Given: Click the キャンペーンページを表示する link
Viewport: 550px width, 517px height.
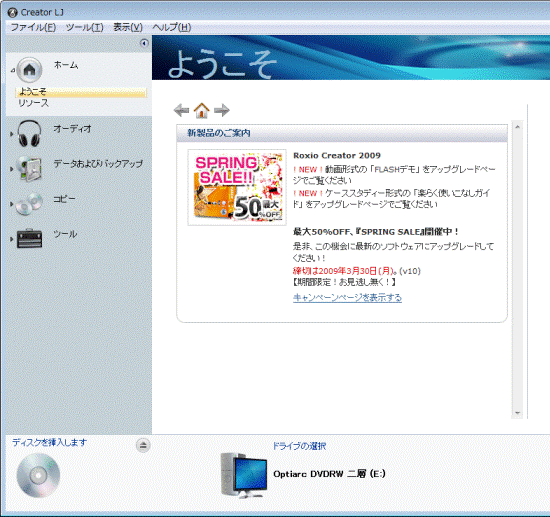Looking at the screenshot, I should 347,297.
